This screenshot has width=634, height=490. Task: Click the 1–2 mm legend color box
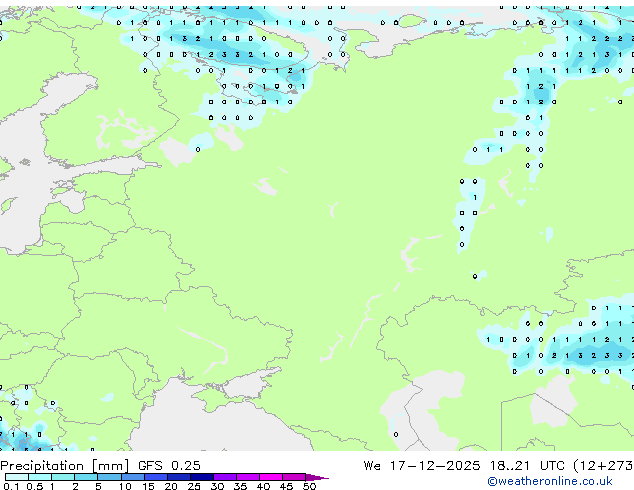[x=63, y=477]
